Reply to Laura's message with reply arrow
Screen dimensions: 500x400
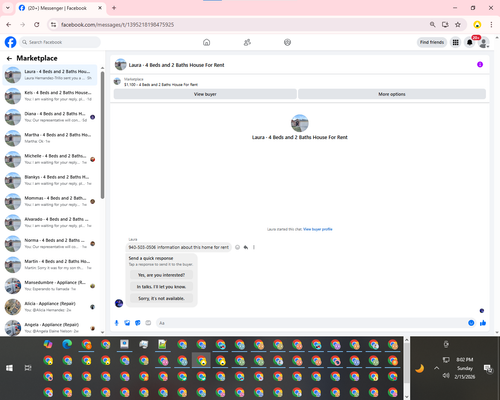point(246,247)
